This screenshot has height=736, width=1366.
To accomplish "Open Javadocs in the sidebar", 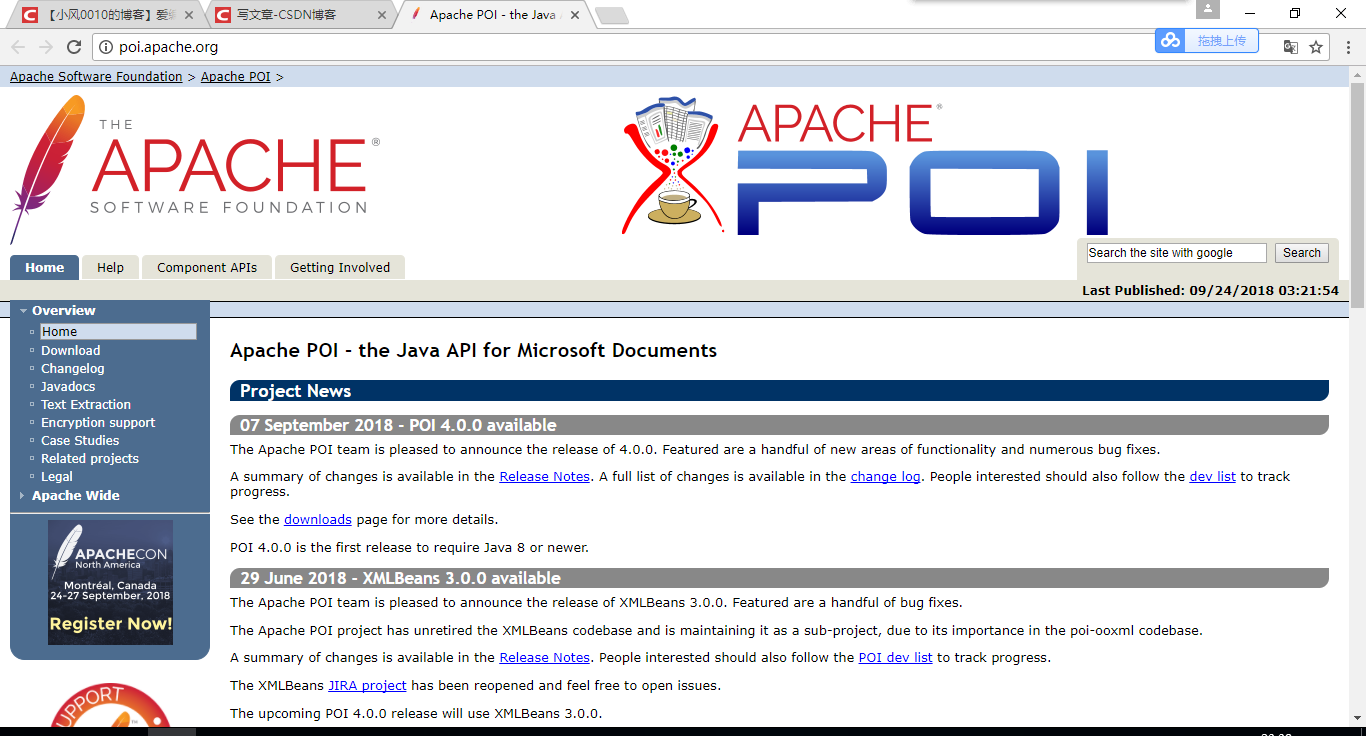I will pos(68,386).
